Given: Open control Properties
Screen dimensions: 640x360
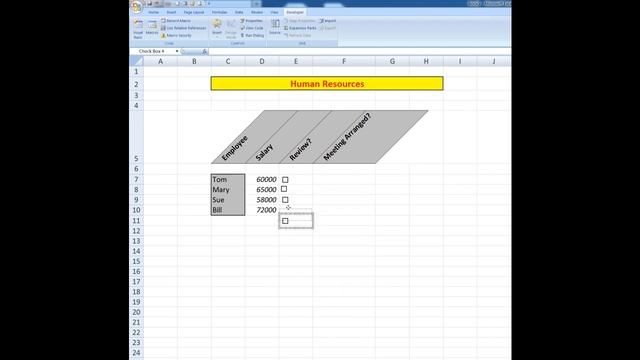Looking at the screenshot, I should pyautogui.click(x=251, y=20).
